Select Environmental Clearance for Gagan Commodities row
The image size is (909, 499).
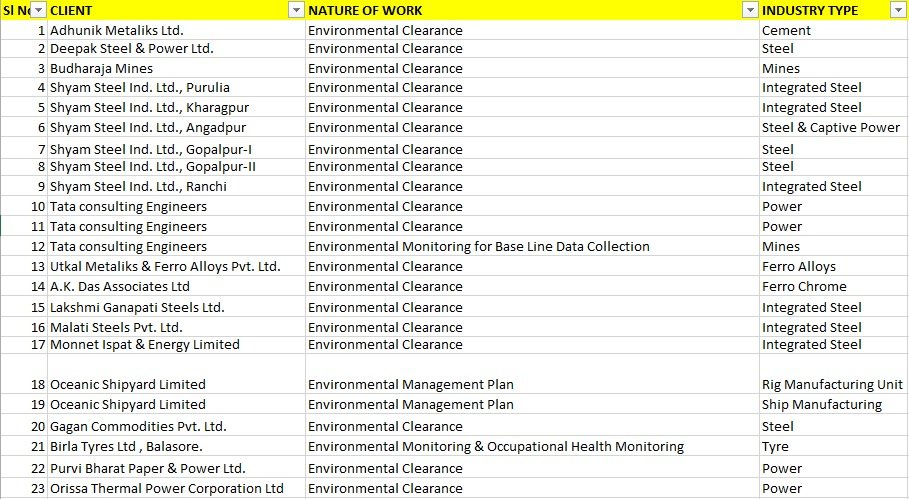tap(532, 426)
